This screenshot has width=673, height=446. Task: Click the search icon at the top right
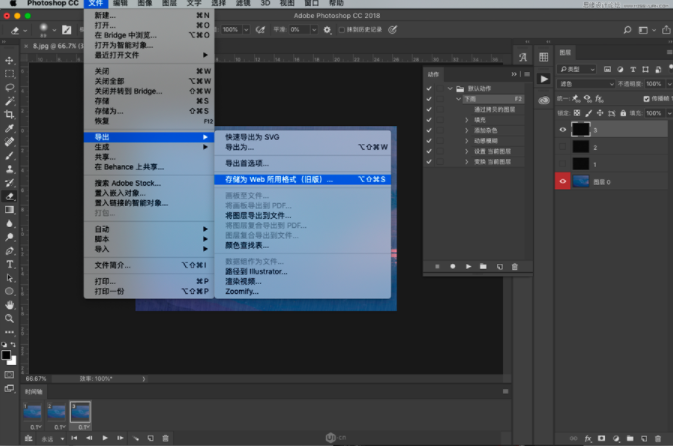(626, 30)
